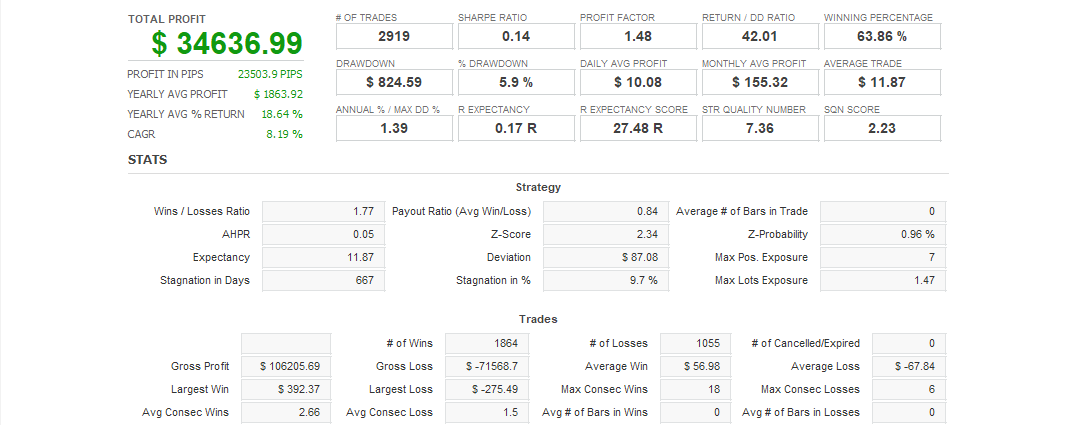Select the SQN Score value box

pos(882,128)
